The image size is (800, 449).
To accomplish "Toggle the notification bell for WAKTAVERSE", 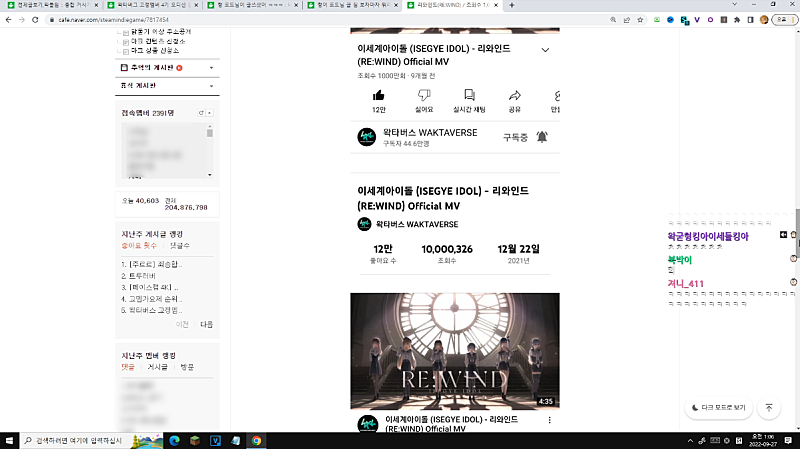I will [542, 137].
